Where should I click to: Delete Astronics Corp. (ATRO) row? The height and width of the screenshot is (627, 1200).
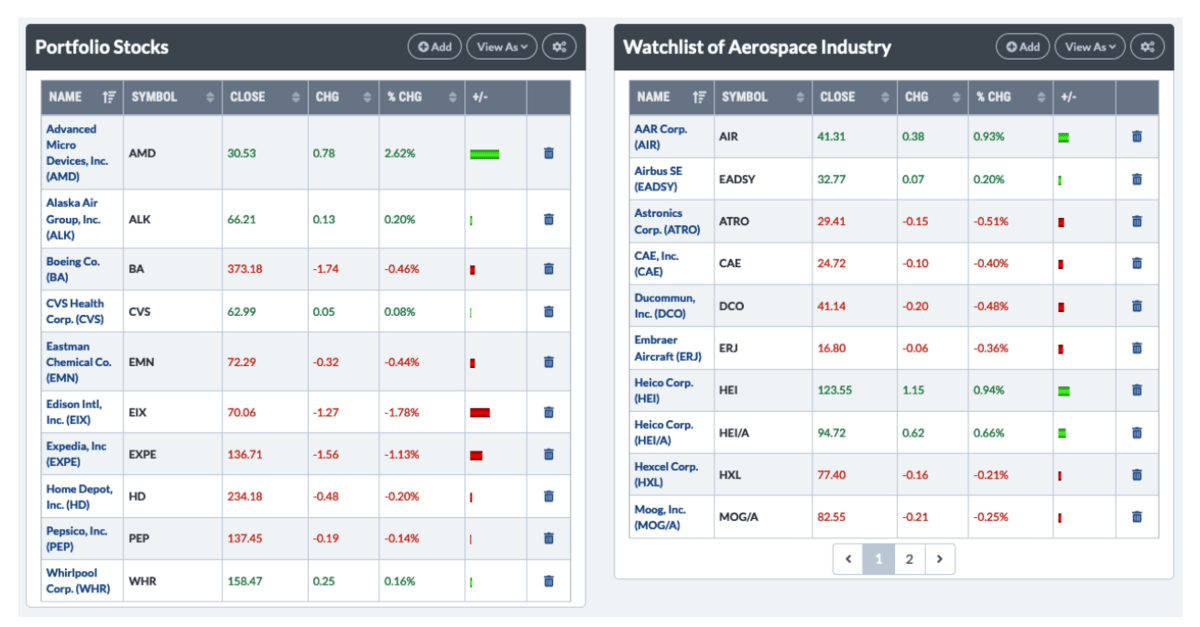coord(1137,221)
